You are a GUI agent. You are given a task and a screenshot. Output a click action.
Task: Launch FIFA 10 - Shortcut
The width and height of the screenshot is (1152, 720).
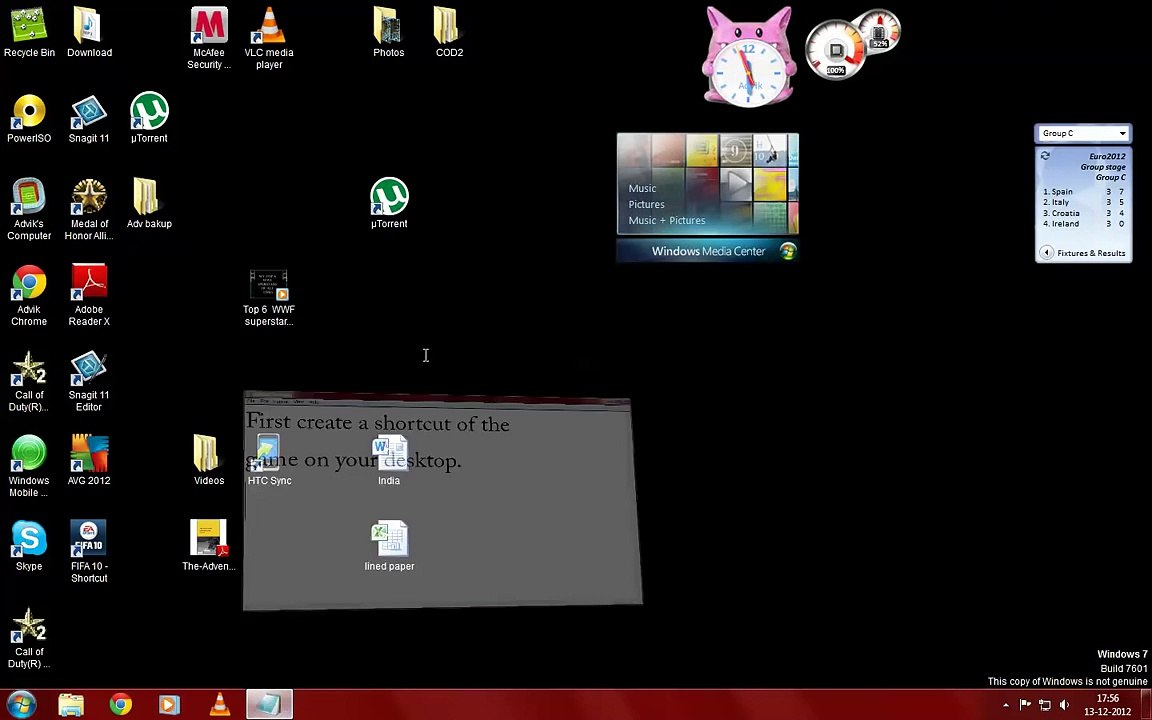tap(89, 552)
